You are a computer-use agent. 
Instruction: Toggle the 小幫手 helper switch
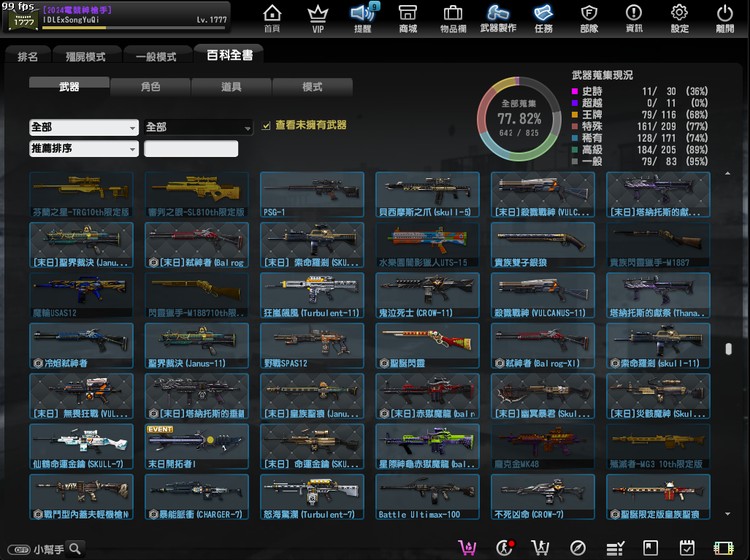tap(19, 549)
